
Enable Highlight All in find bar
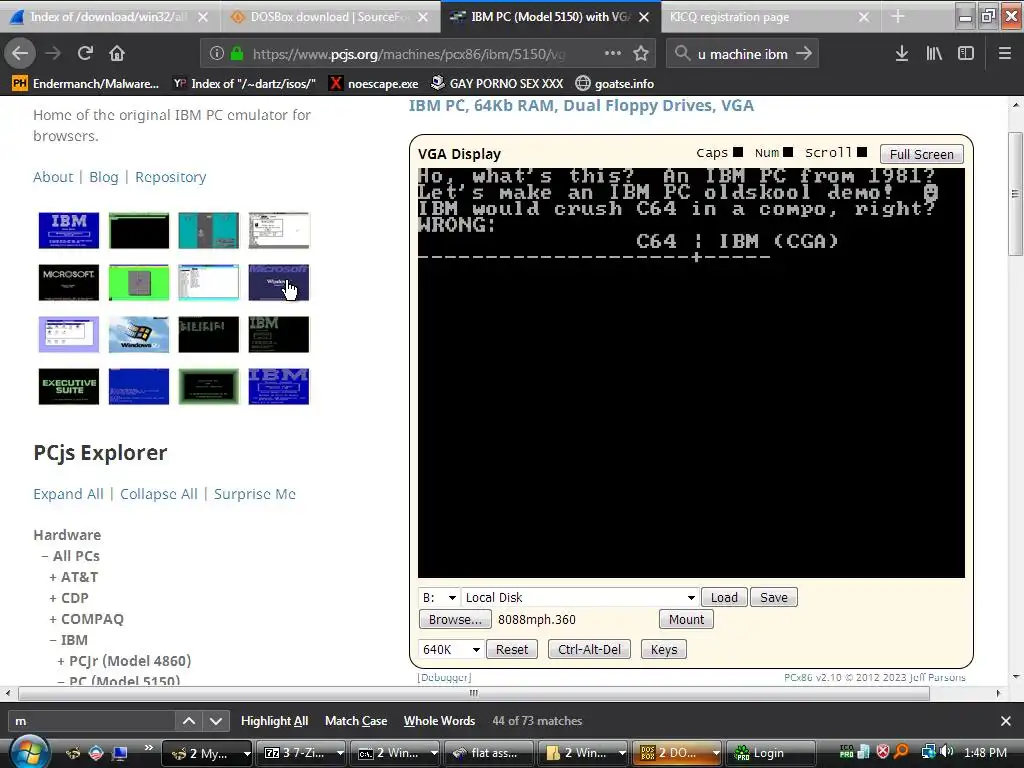pos(274,721)
